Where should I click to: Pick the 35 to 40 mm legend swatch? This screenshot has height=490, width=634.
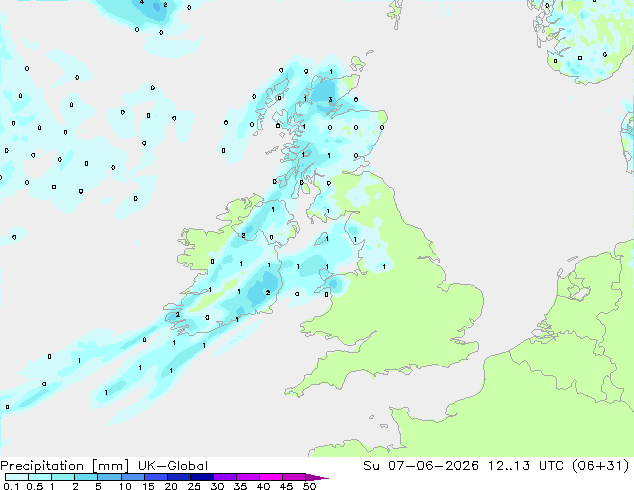tap(248, 477)
